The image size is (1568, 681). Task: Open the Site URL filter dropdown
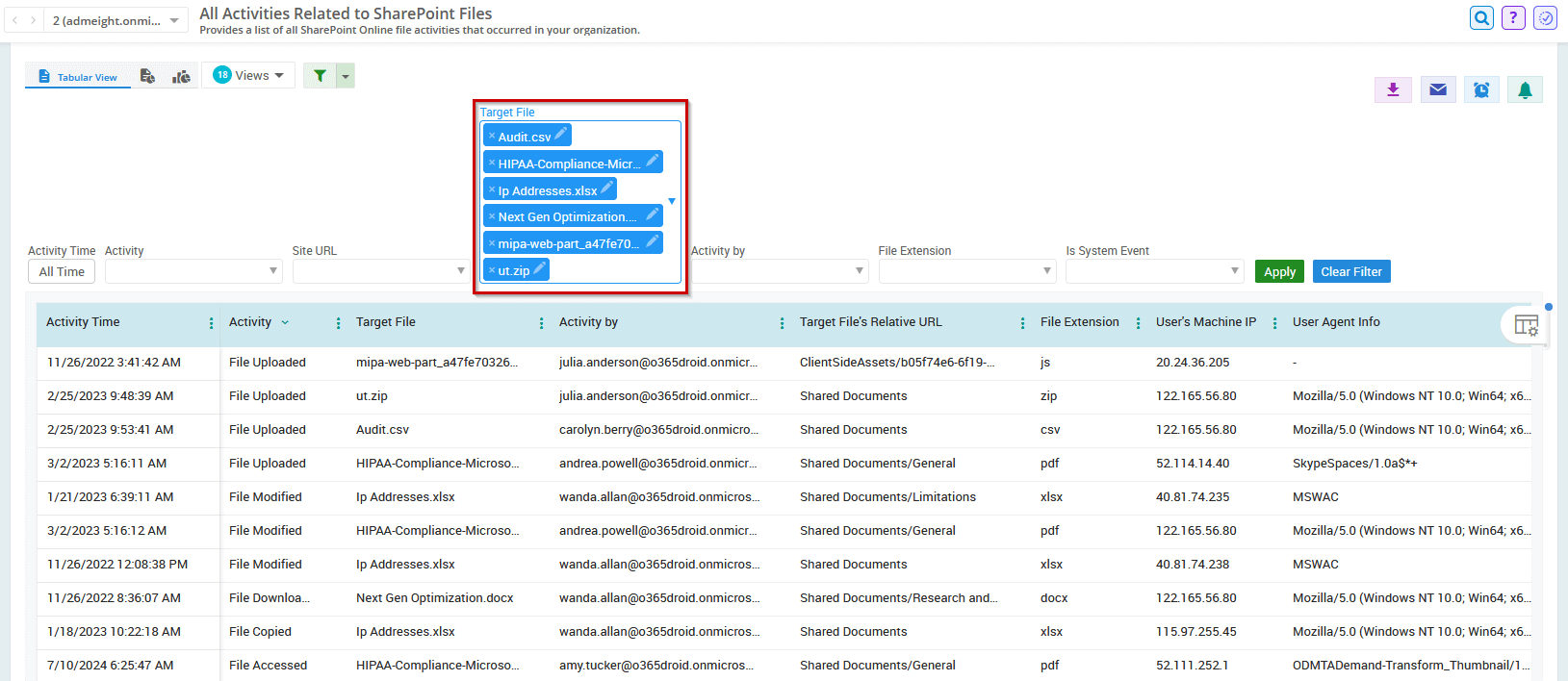tap(381, 271)
